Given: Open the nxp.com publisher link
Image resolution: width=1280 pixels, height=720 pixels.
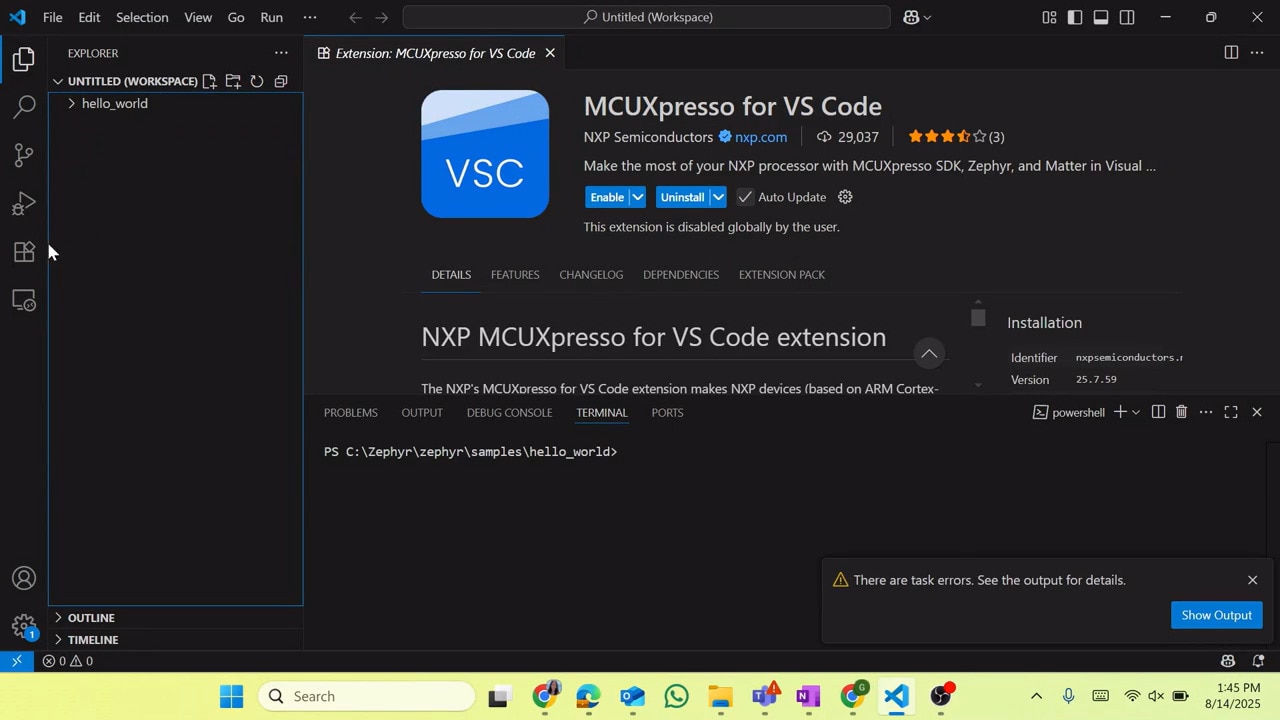Looking at the screenshot, I should pos(760,137).
